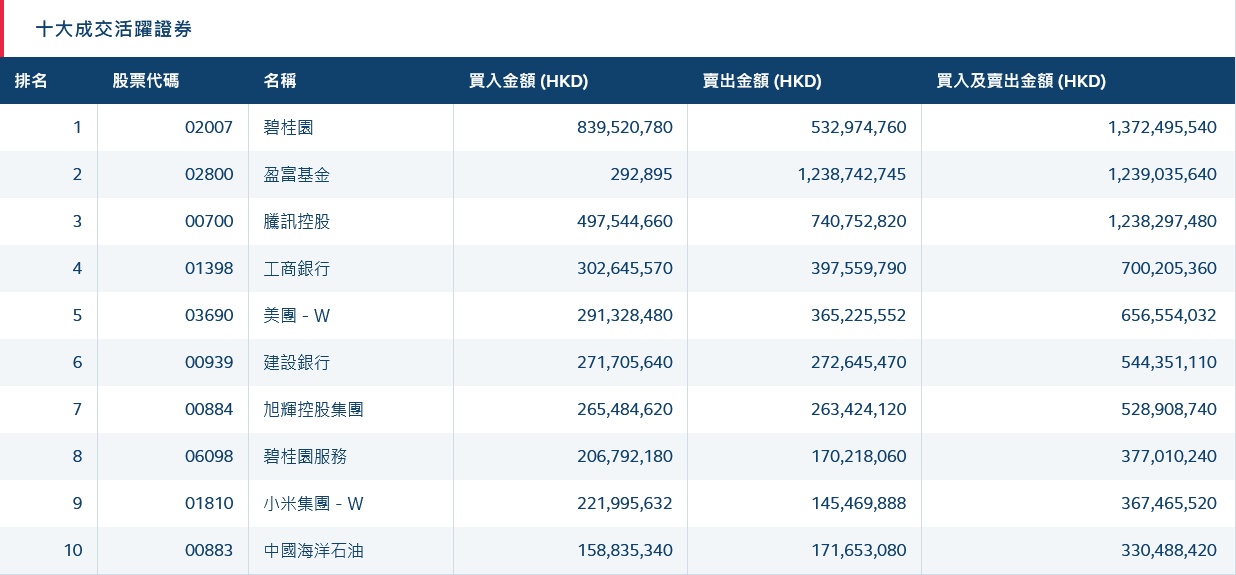Image resolution: width=1236 pixels, height=575 pixels.
Task: Select buy amount cell 839,520,780
Action: (x=625, y=127)
